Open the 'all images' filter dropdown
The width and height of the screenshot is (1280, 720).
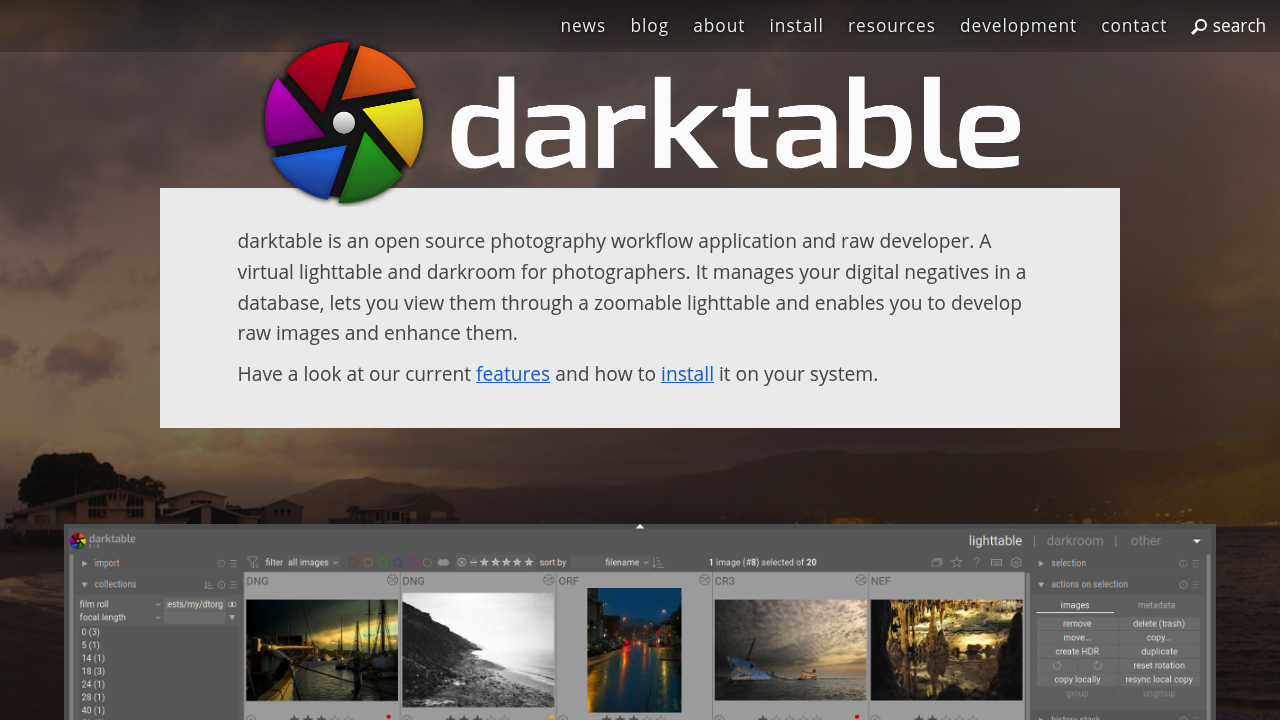313,563
